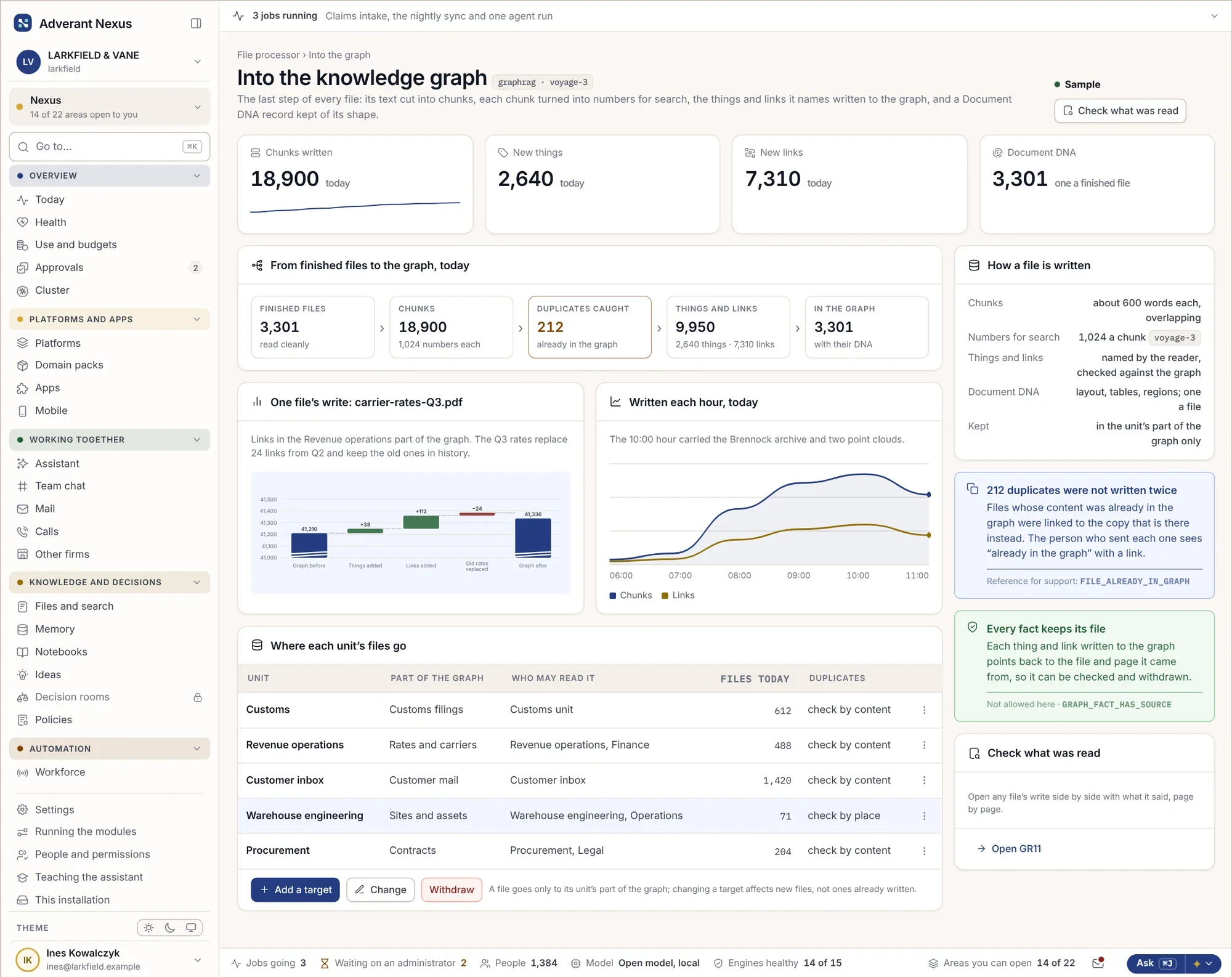Collapse the Automation section
Screen dimensions: 1232x977
[x=110, y=748]
